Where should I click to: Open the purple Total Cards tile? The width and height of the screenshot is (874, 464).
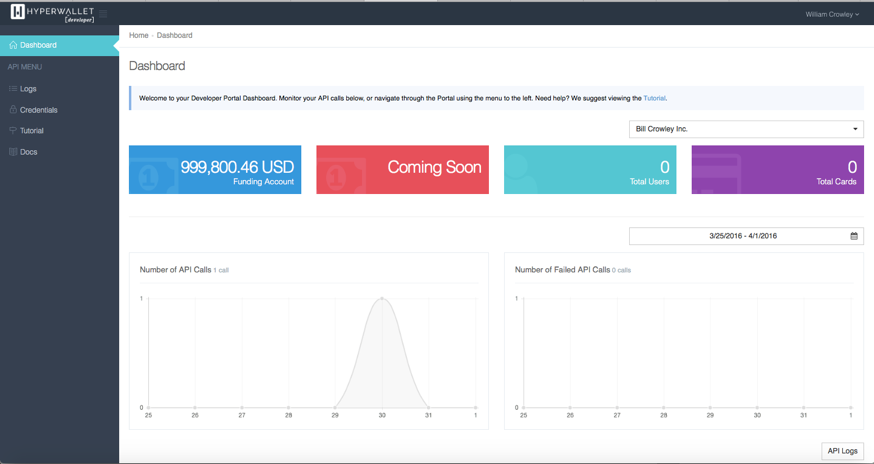(777, 169)
